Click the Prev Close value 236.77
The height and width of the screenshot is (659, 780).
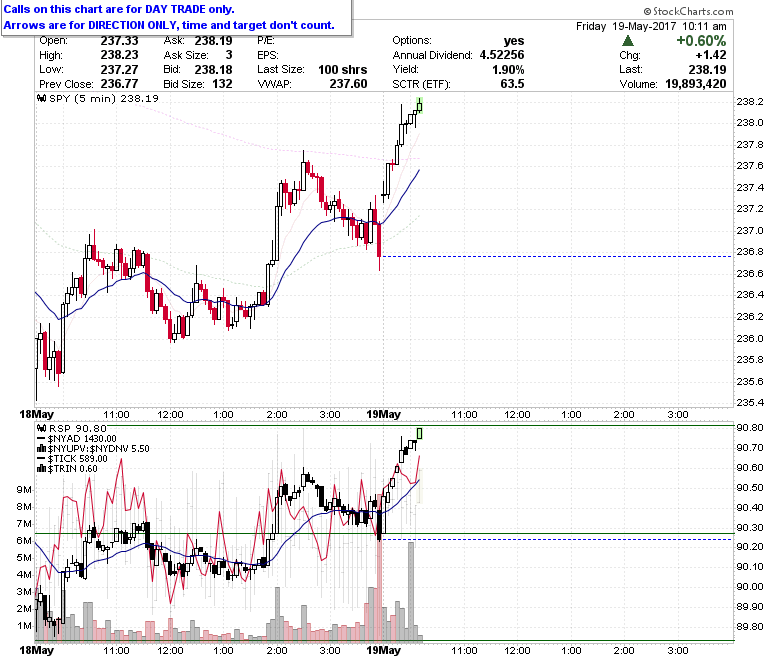click(x=119, y=84)
